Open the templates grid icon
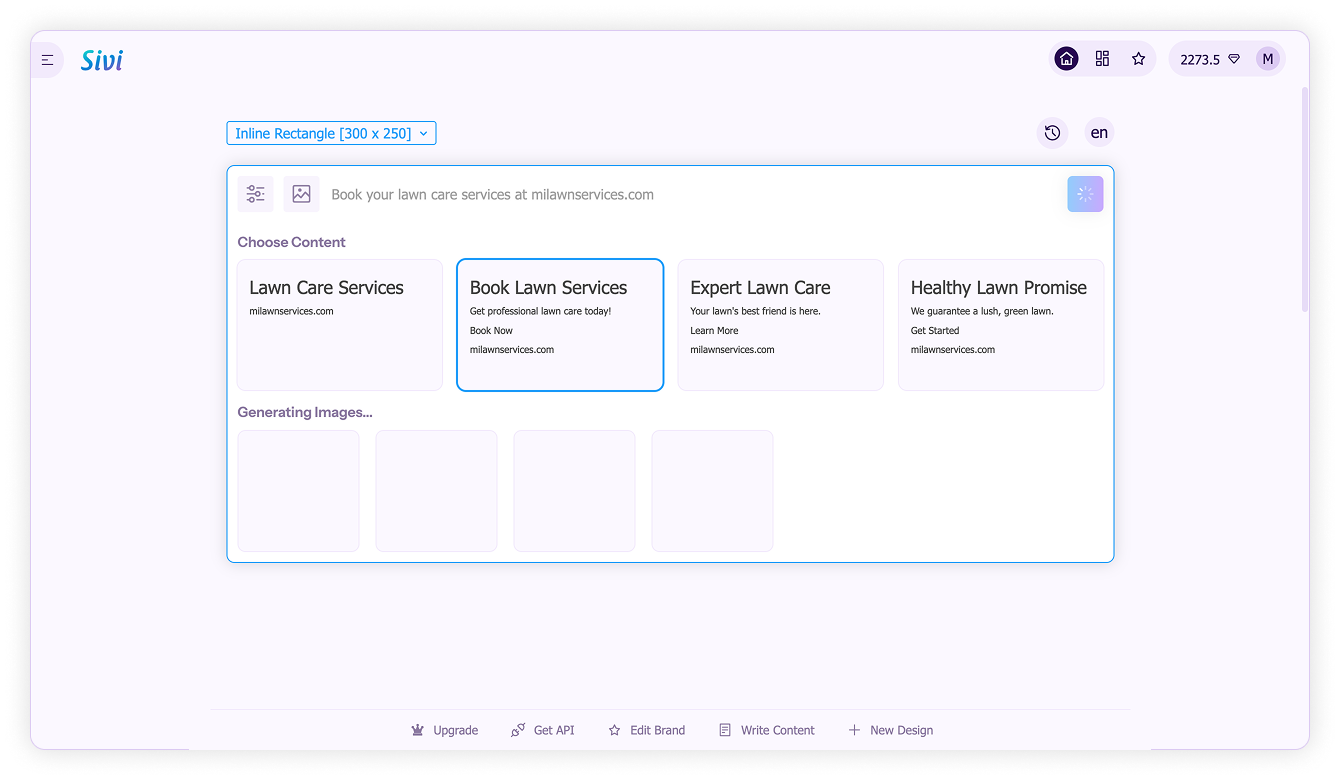The image size is (1340, 780). point(1102,59)
